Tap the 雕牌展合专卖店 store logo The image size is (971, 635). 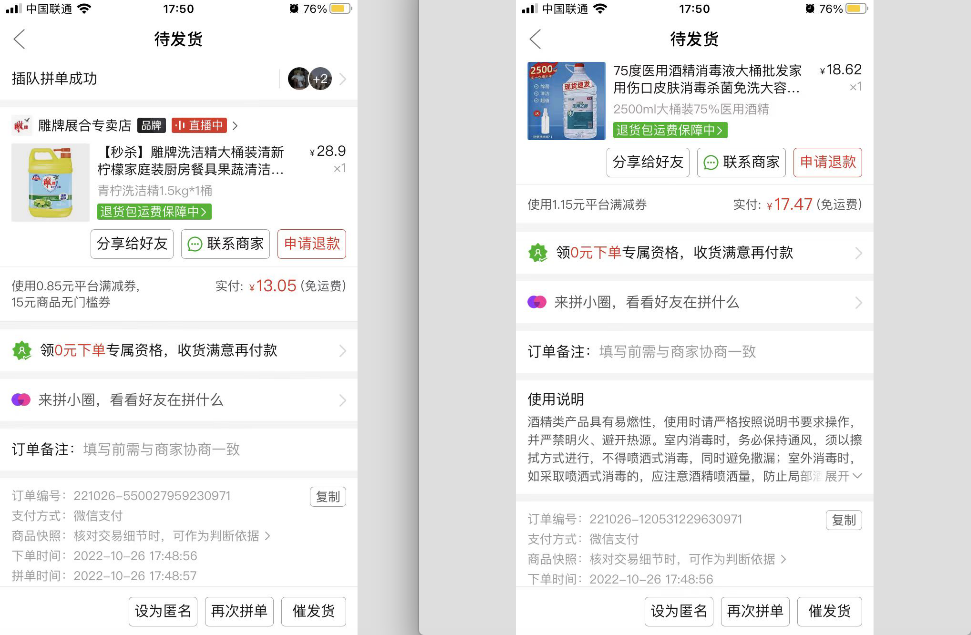tap(21, 126)
